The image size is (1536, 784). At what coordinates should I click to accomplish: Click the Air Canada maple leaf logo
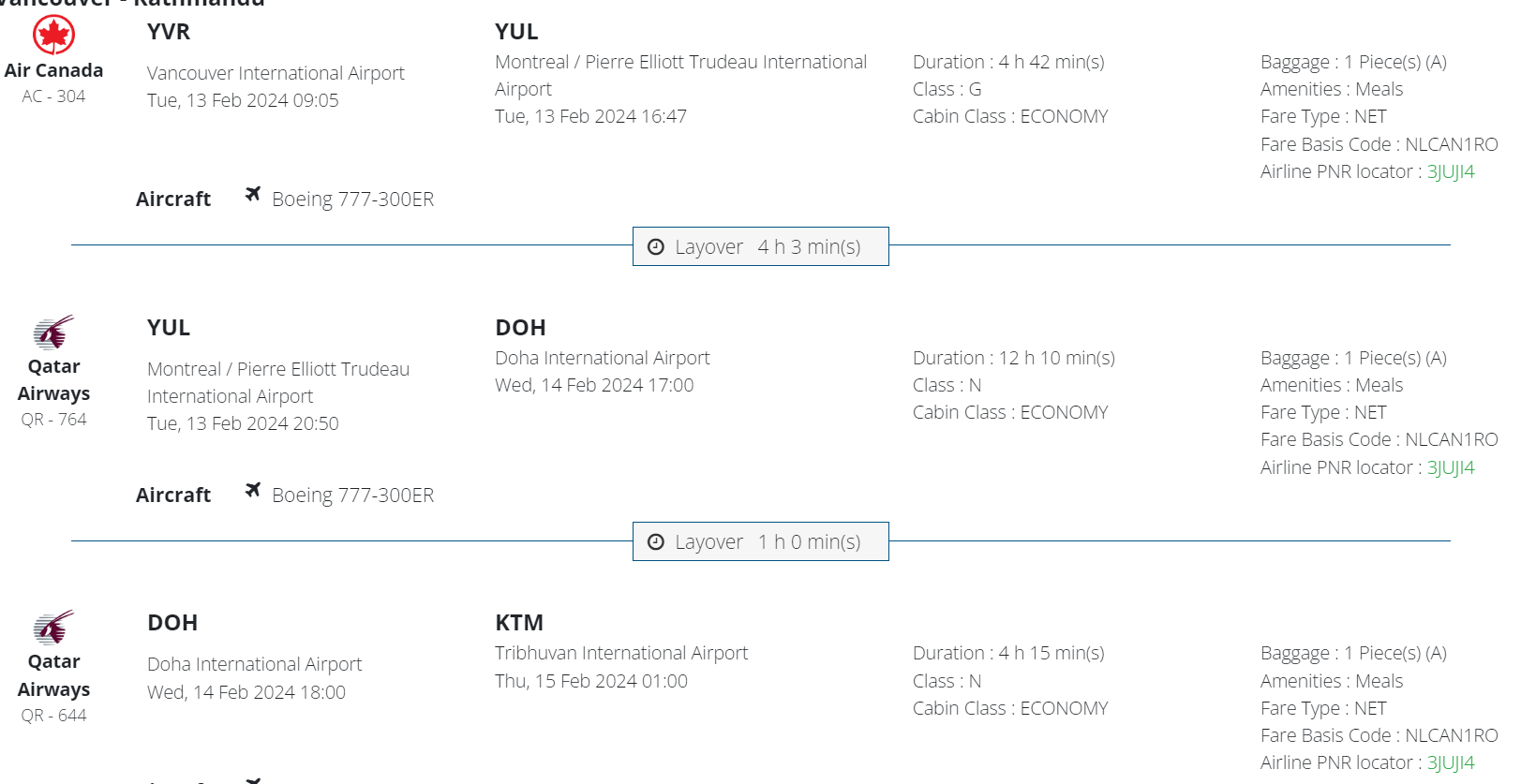(x=53, y=36)
